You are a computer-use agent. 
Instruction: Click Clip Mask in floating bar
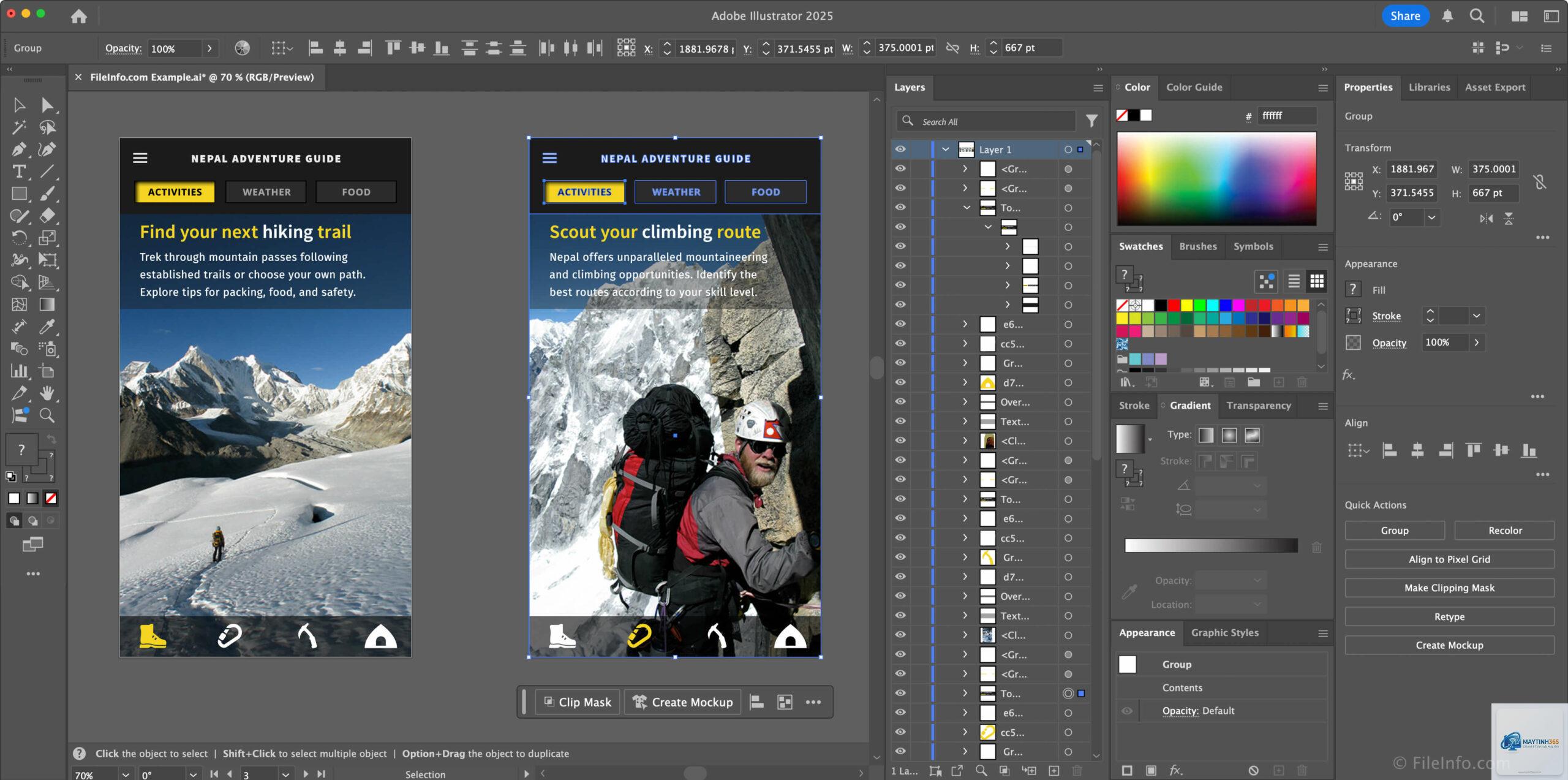pos(578,702)
